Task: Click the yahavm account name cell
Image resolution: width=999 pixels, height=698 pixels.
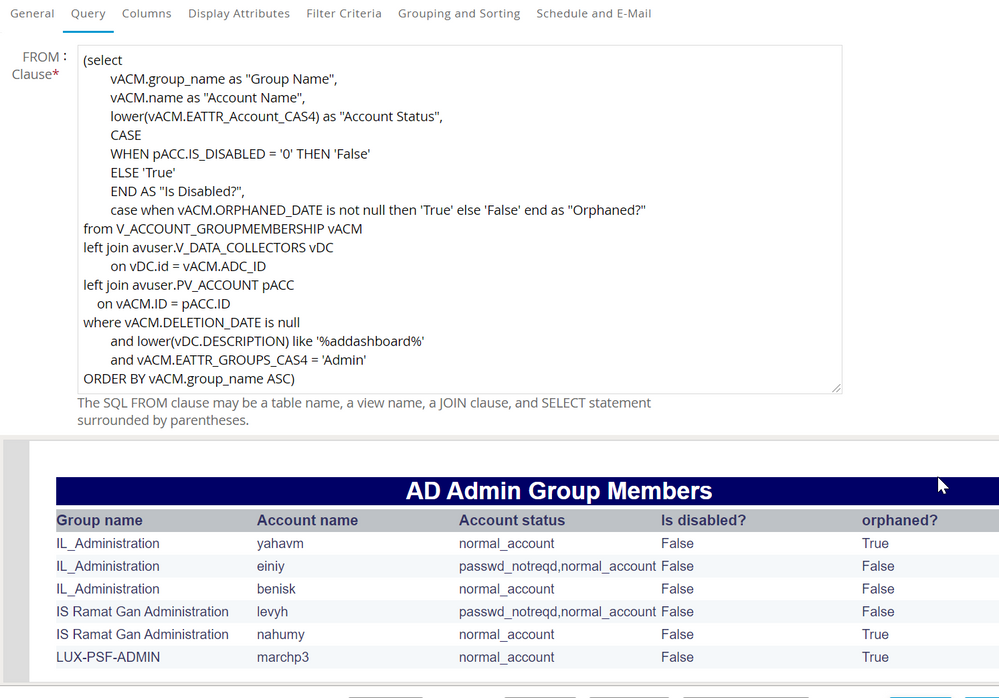Action: coord(280,544)
